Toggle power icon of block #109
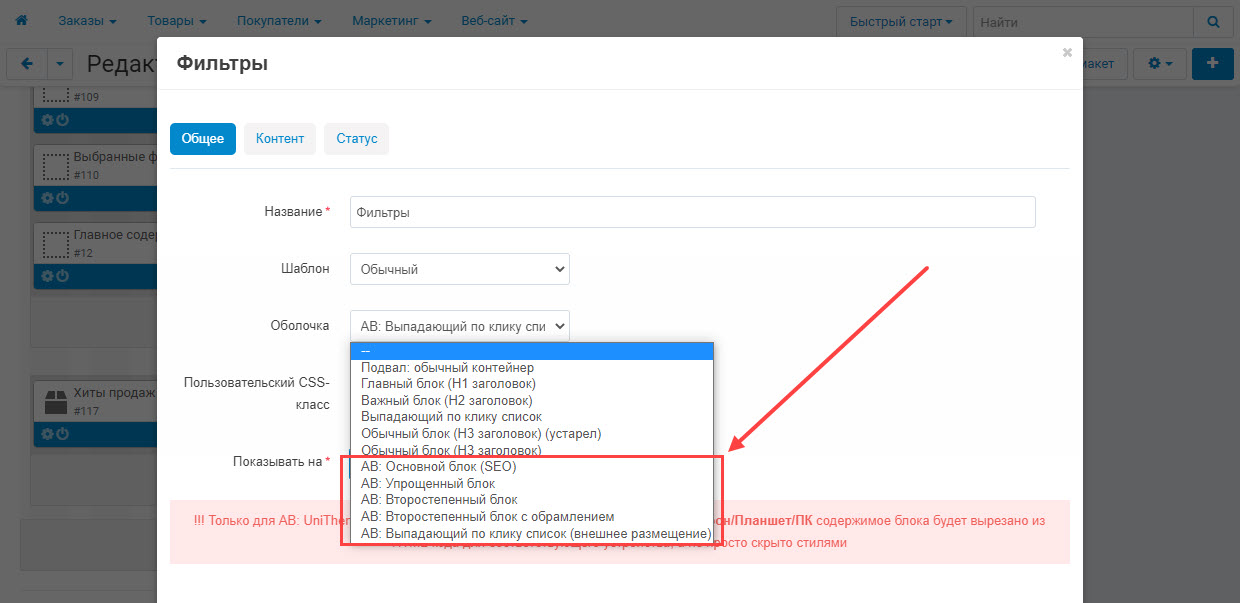 (62, 119)
